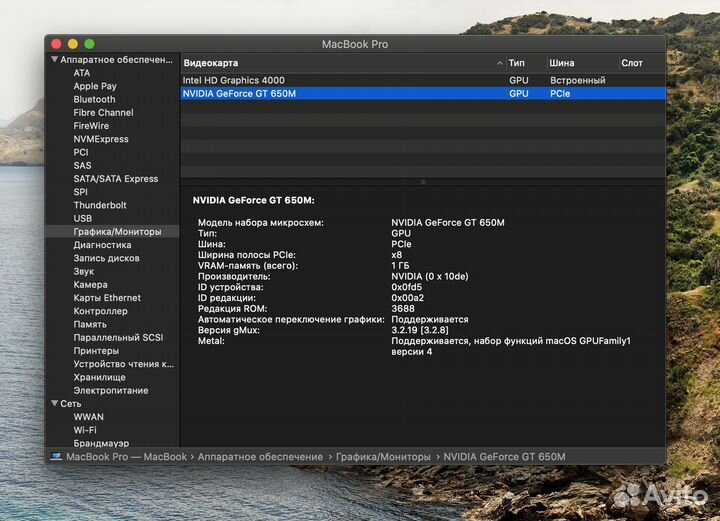Viewport: 720px width, 521px height.
Task: Collapse the Аппаратное обеспечение tree section
Action: 54,60
